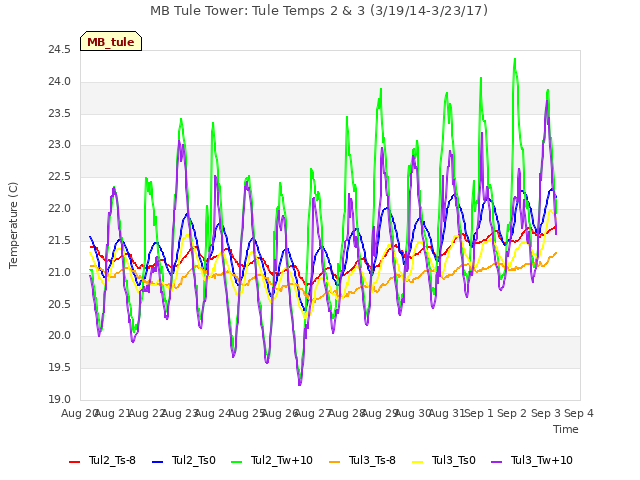Image resolution: width=640 pixels, height=480 pixels.
Task: Toggle the Tul2_Ts-8 legend entry
Action: (x=102, y=460)
